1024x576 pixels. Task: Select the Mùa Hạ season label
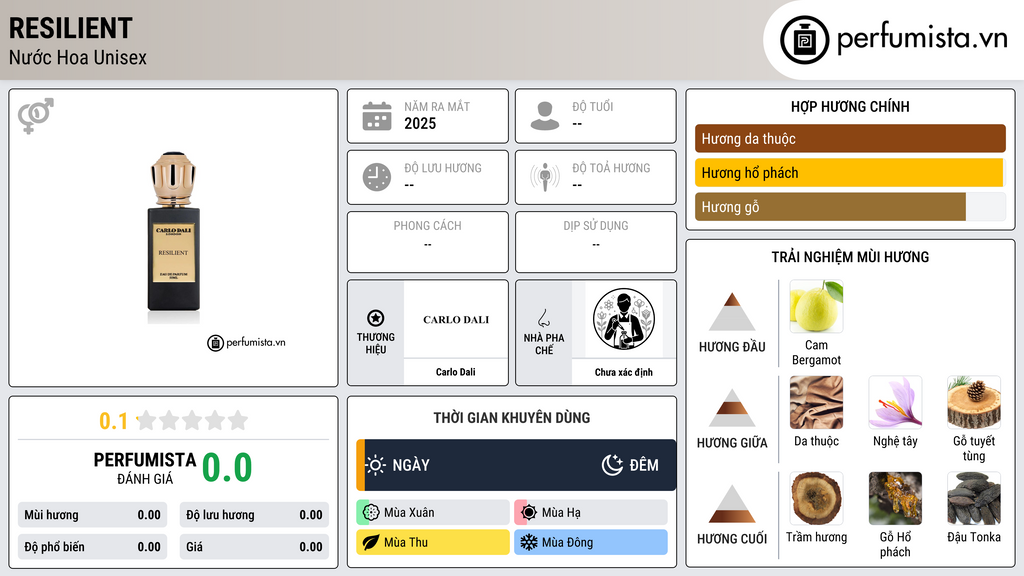tap(561, 513)
